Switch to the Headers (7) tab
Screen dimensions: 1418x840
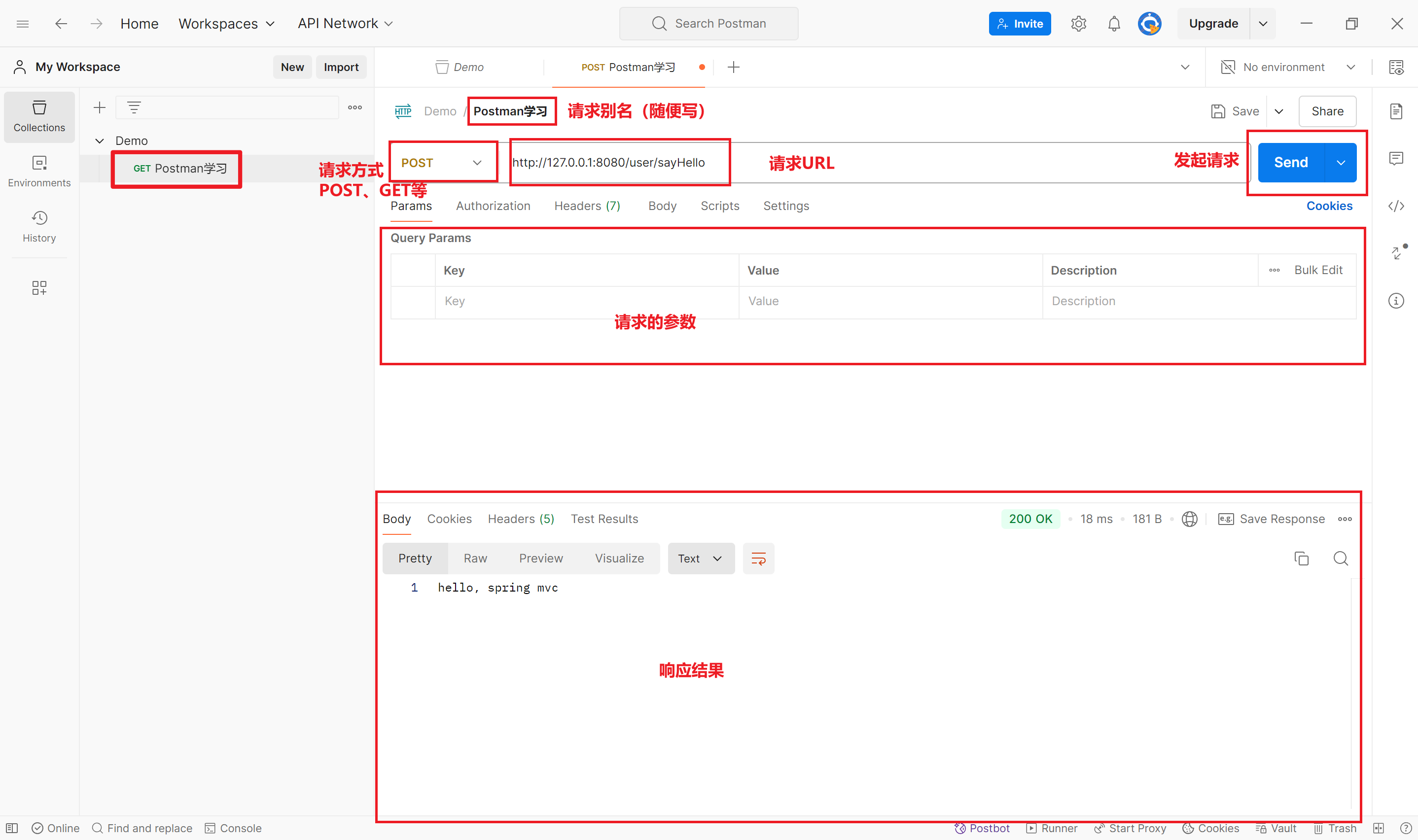(587, 206)
